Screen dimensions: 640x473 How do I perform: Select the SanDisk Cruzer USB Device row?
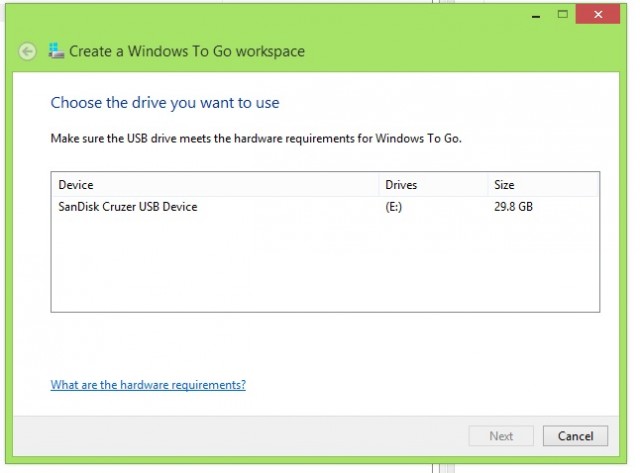click(x=325, y=207)
